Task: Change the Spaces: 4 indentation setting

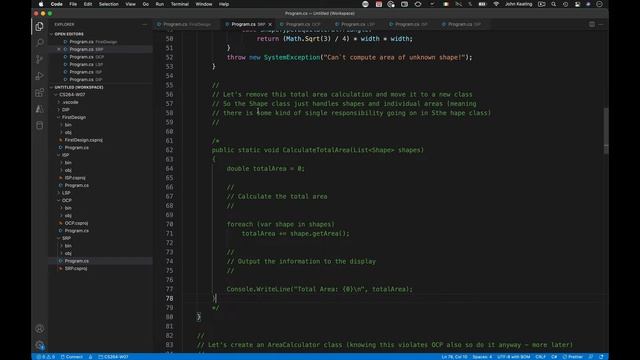Action: [482, 357]
